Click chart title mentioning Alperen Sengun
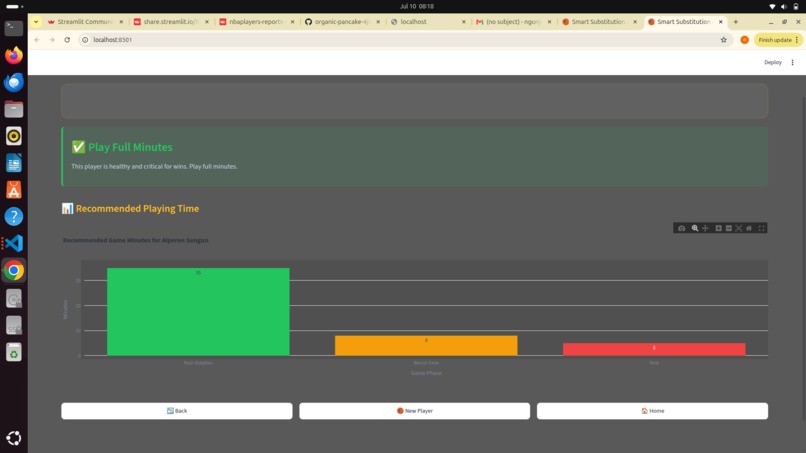The width and height of the screenshot is (806, 453). click(136, 240)
